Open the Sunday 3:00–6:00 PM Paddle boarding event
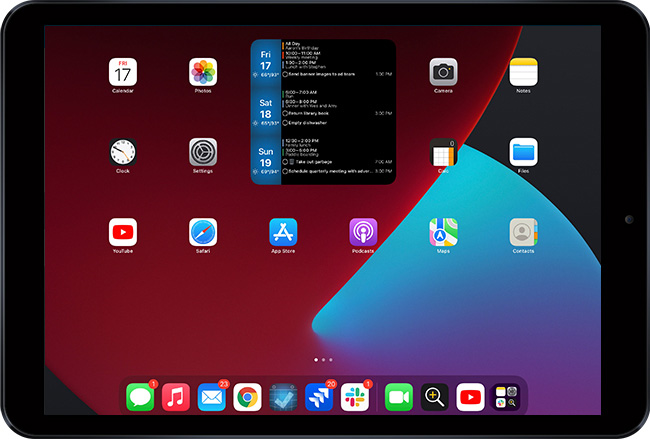The width and height of the screenshot is (650, 439). coord(301,152)
